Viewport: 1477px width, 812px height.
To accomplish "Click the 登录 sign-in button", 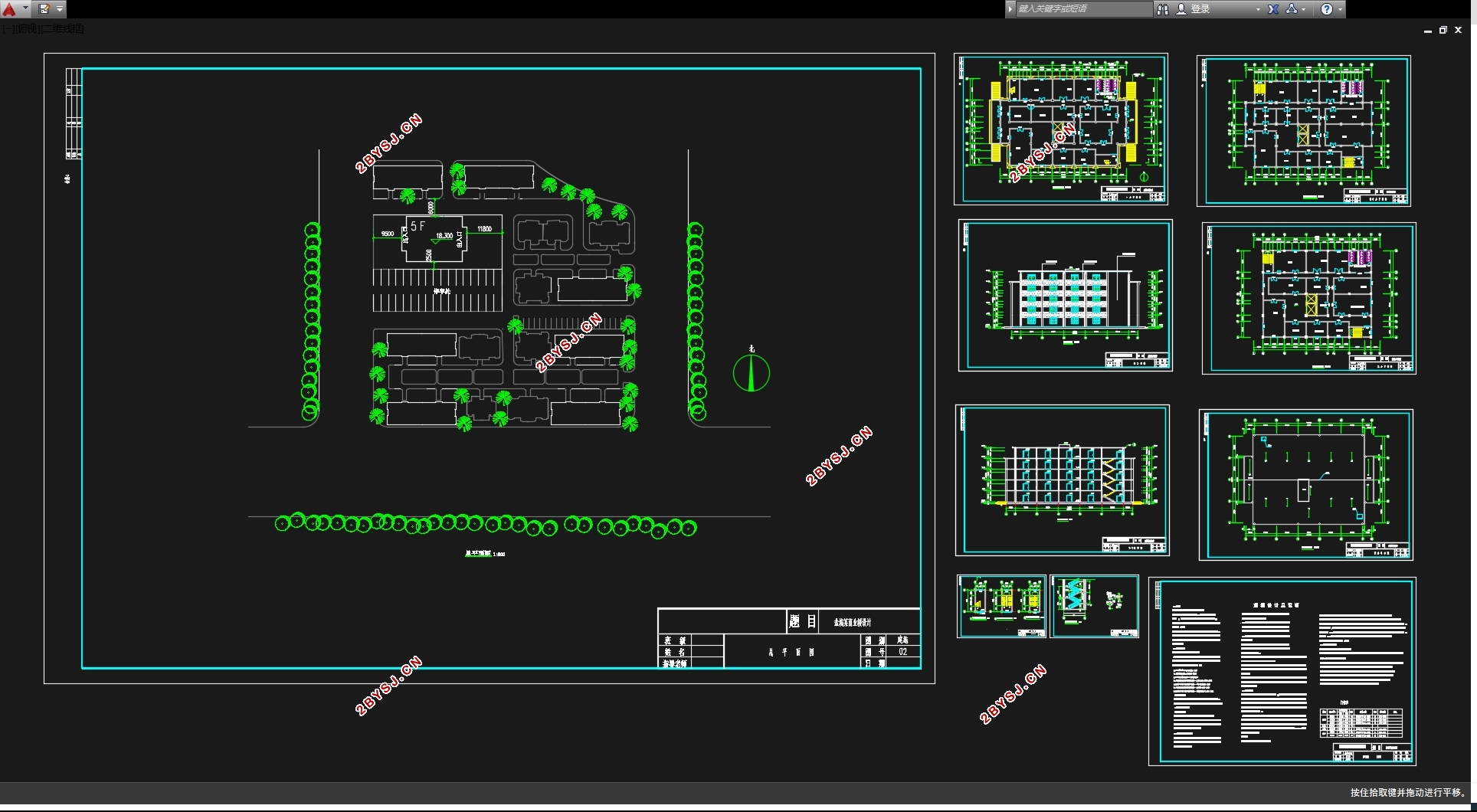I will [1194, 9].
